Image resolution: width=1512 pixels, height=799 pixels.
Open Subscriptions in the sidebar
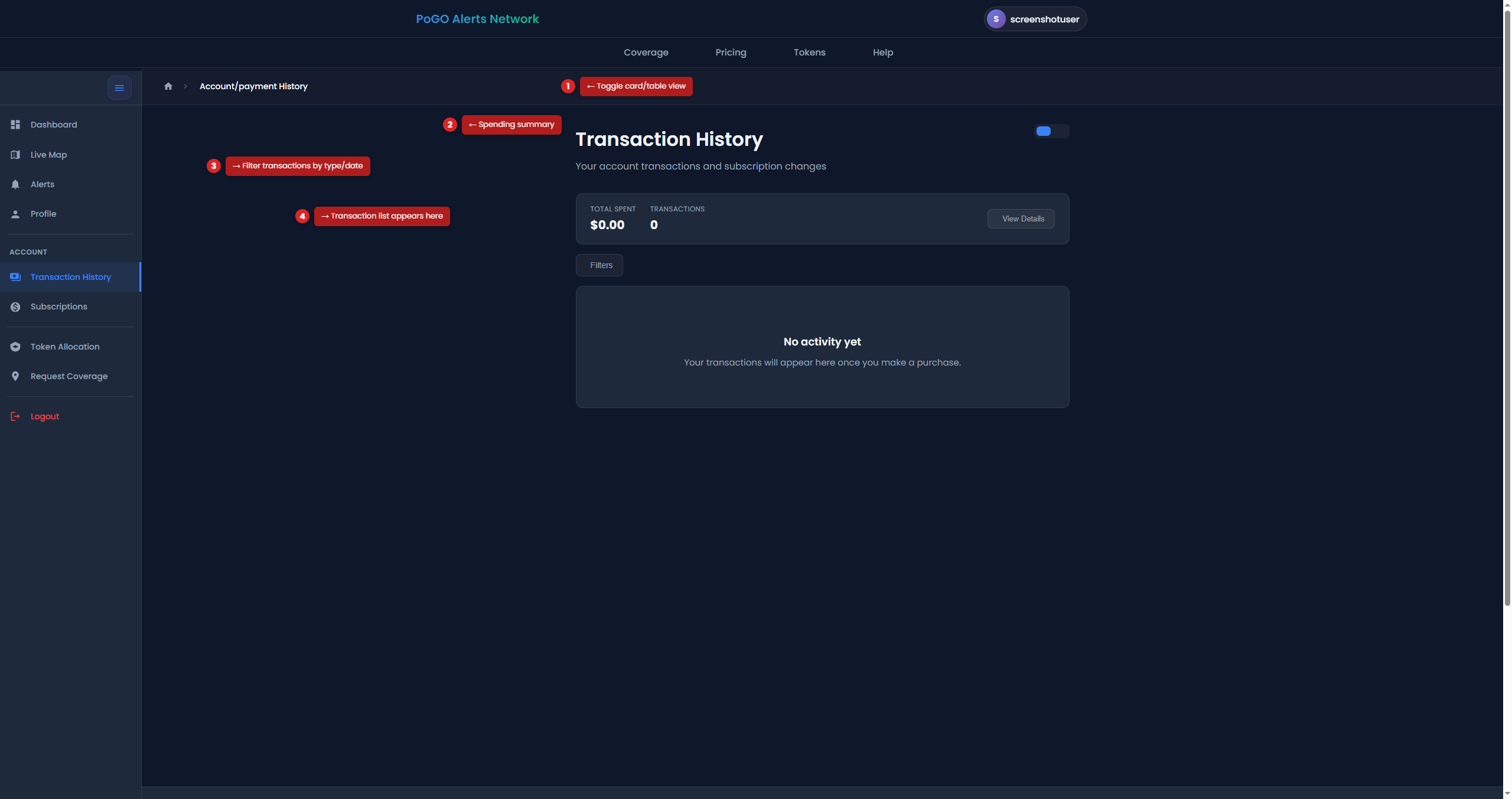pyautogui.click(x=70, y=306)
